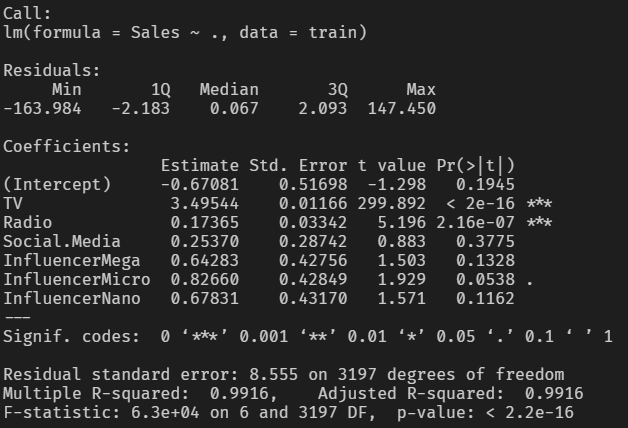Click the Median residual value 0.067

click(x=229, y=108)
